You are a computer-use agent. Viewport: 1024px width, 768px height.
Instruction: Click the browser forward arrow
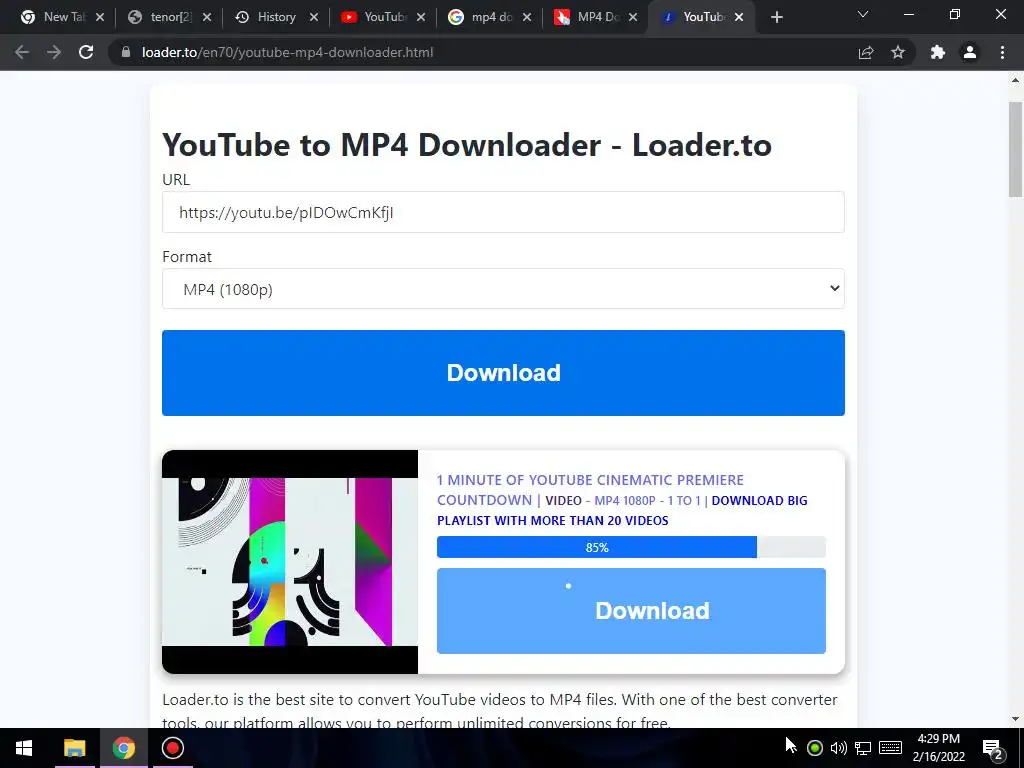pos(54,52)
